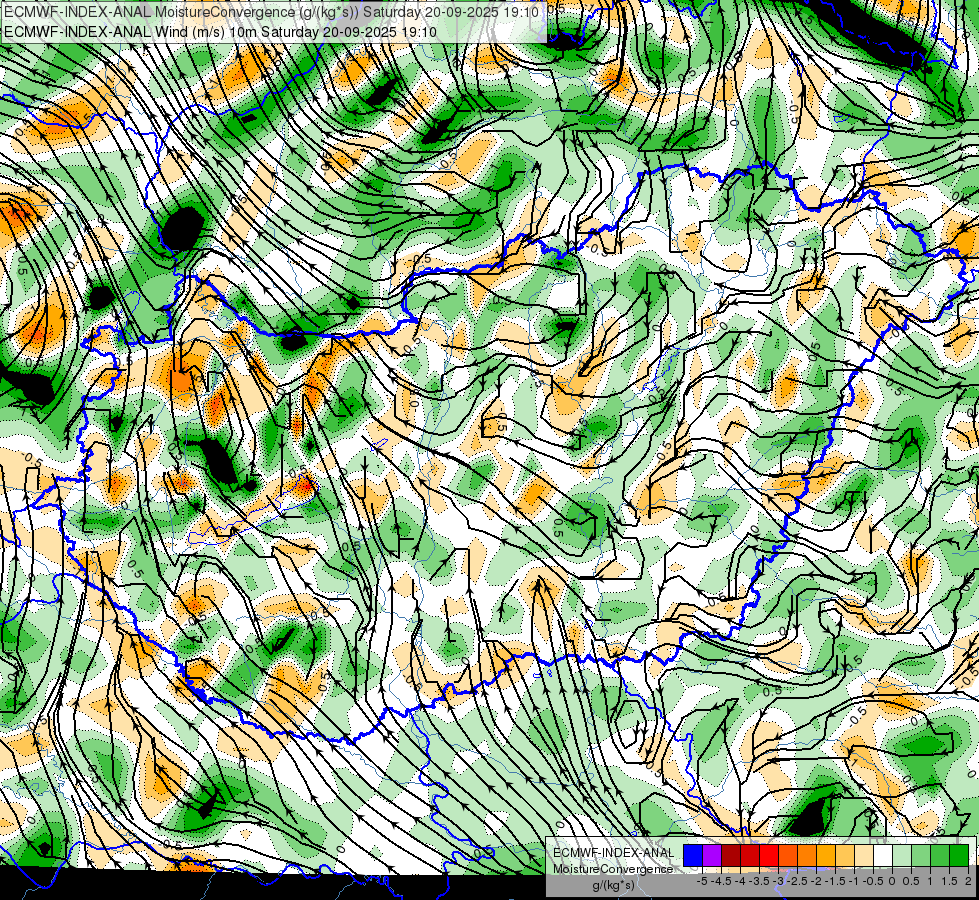Click the blue legend color swatch
Screen dimensions: 979x900
(x=693, y=855)
